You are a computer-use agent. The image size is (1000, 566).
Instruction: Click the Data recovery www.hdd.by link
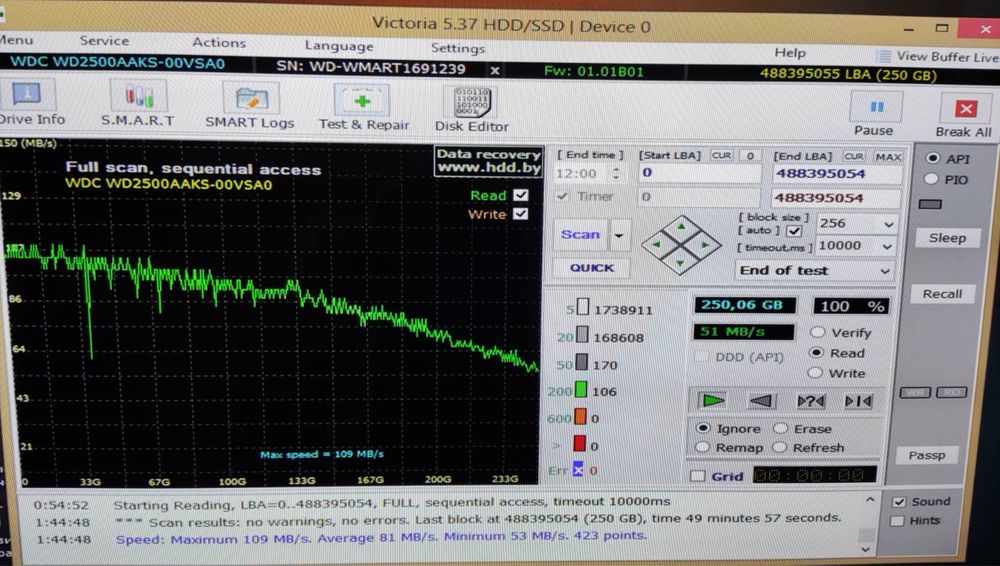tap(489, 161)
